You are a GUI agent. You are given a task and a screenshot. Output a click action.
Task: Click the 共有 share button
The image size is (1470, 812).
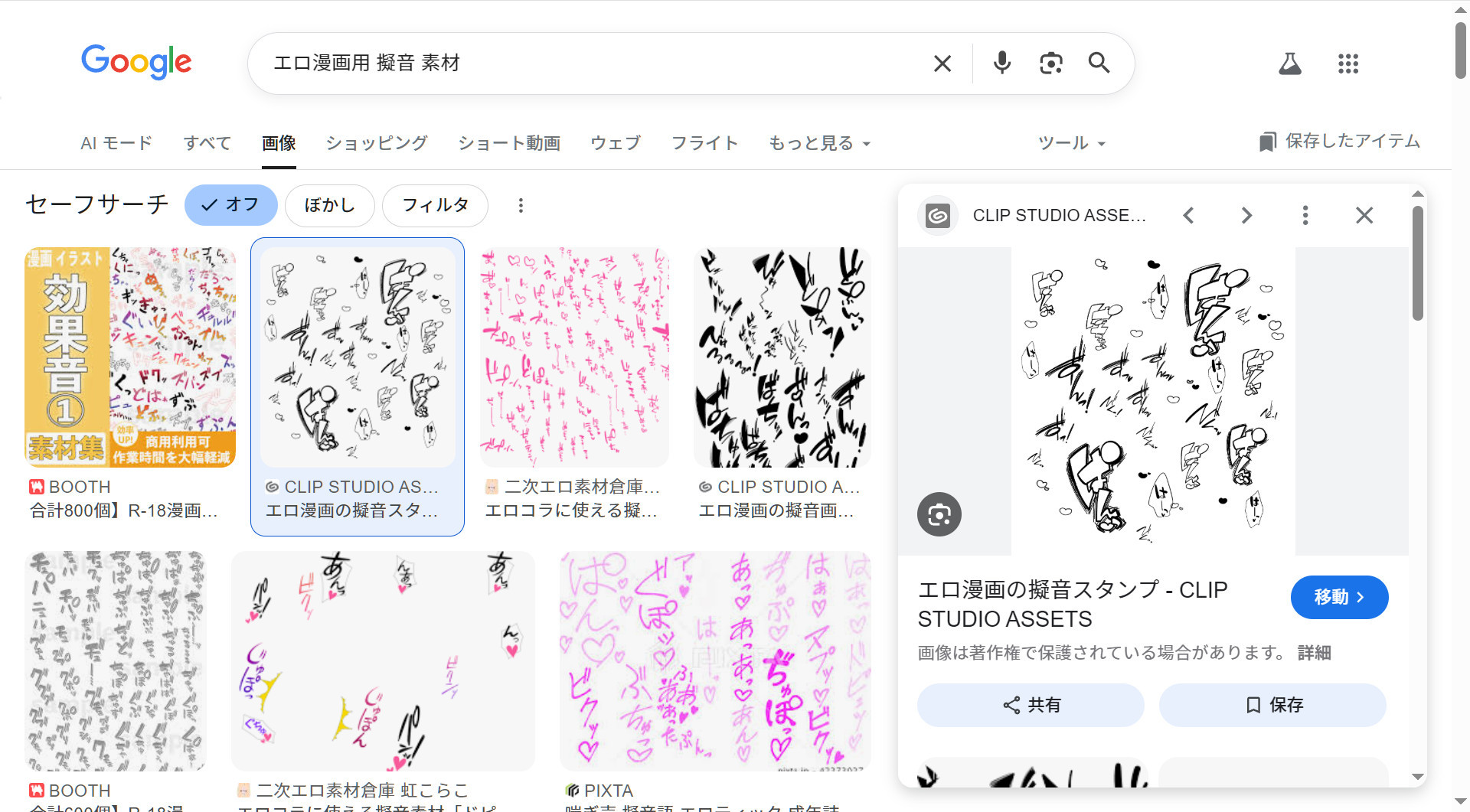1031,705
